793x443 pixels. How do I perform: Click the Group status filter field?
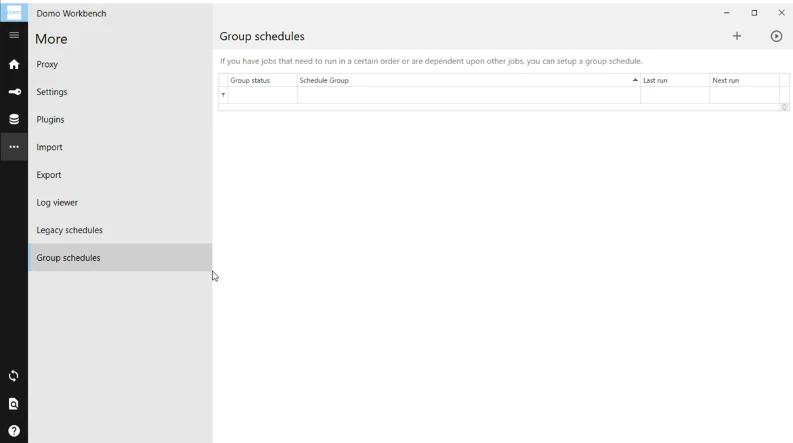coord(262,95)
